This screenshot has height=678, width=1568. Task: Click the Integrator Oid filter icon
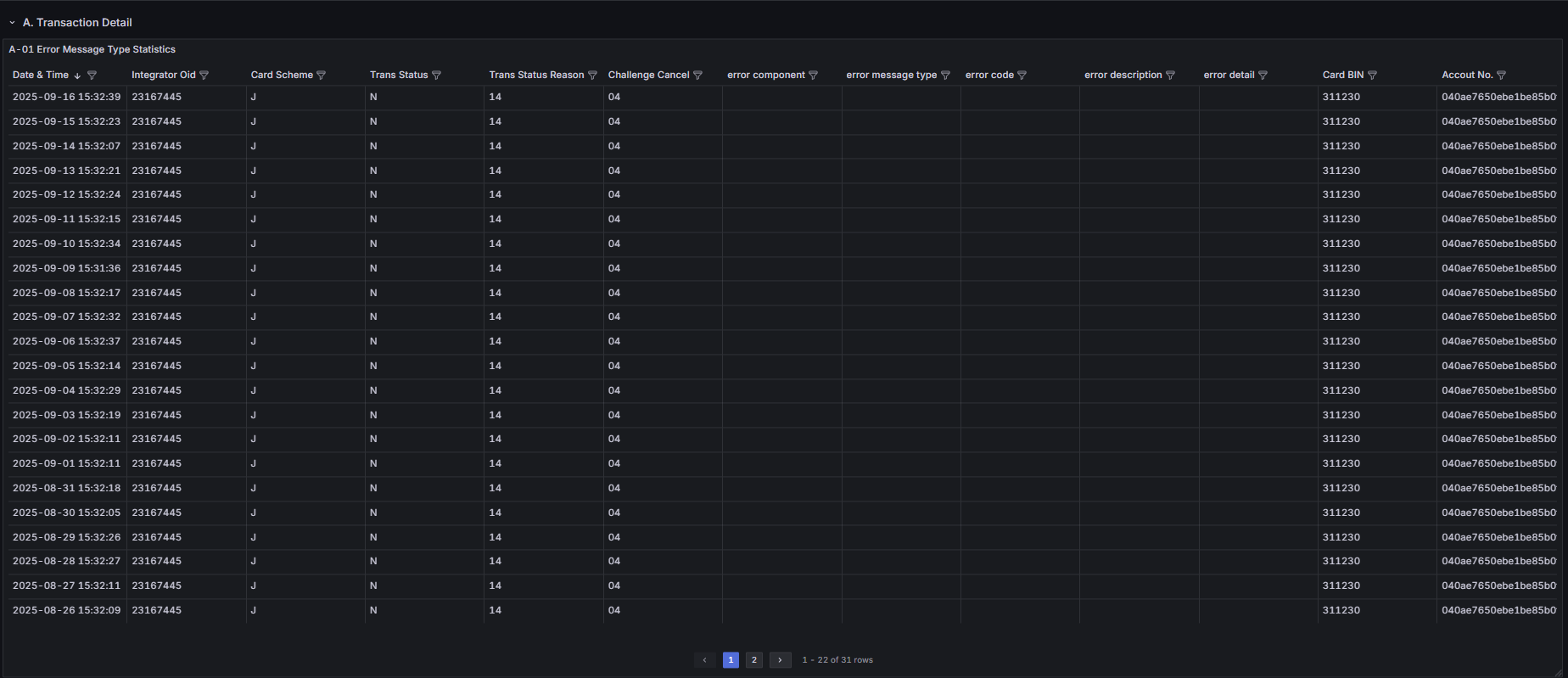(204, 76)
